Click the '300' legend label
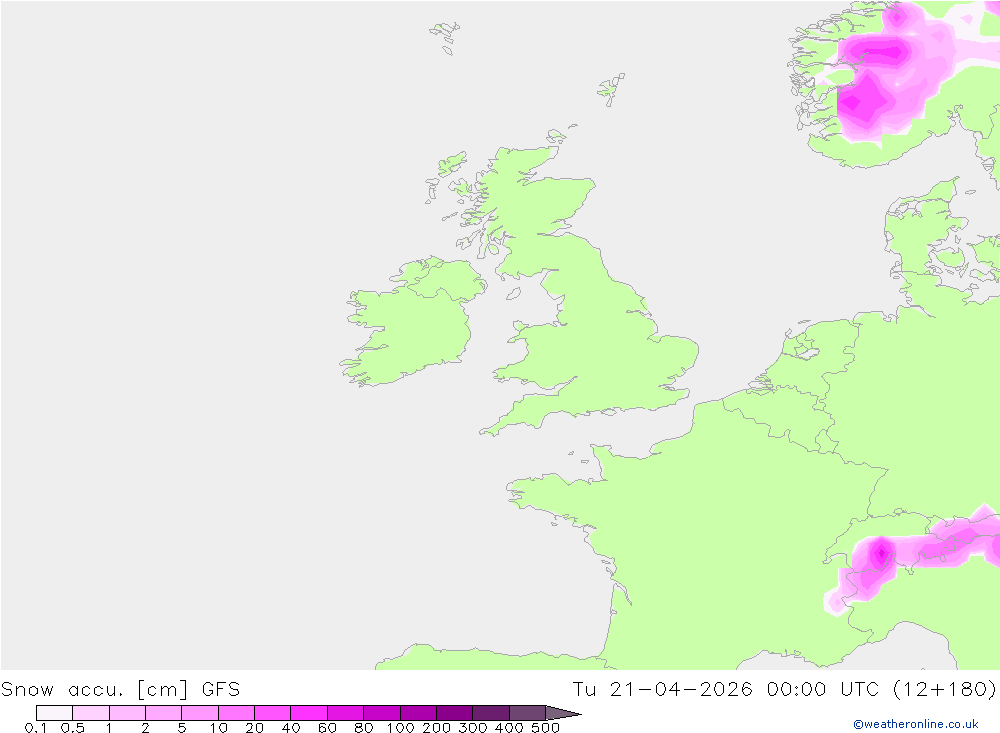 [x=473, y=727]
